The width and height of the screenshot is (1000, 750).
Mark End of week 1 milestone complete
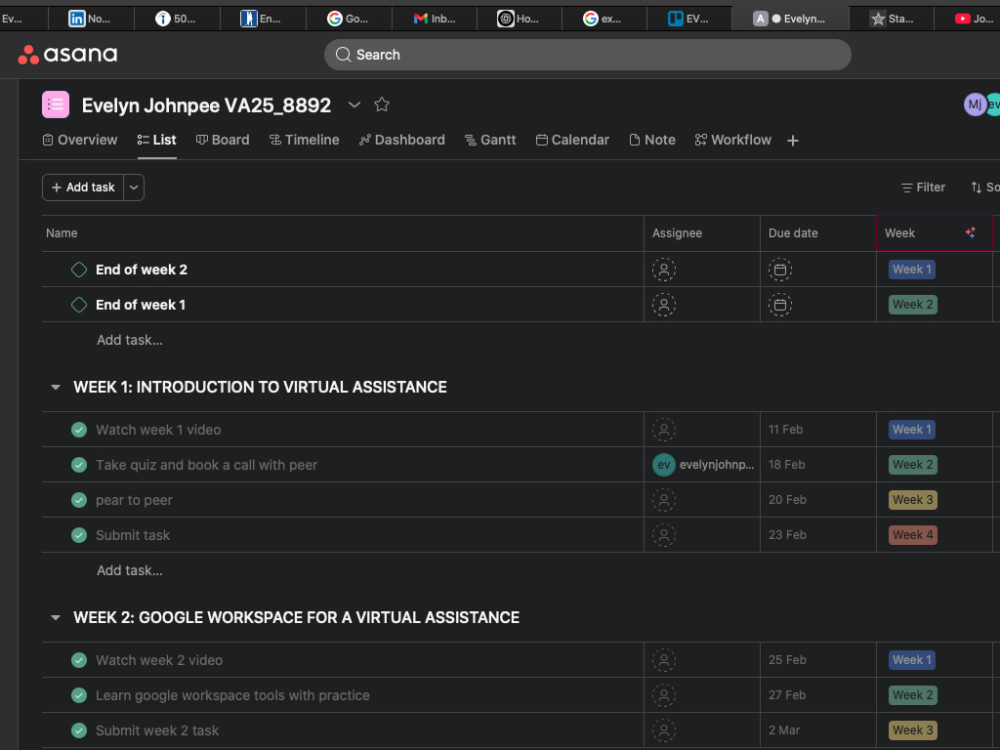[x=79, y=305]
